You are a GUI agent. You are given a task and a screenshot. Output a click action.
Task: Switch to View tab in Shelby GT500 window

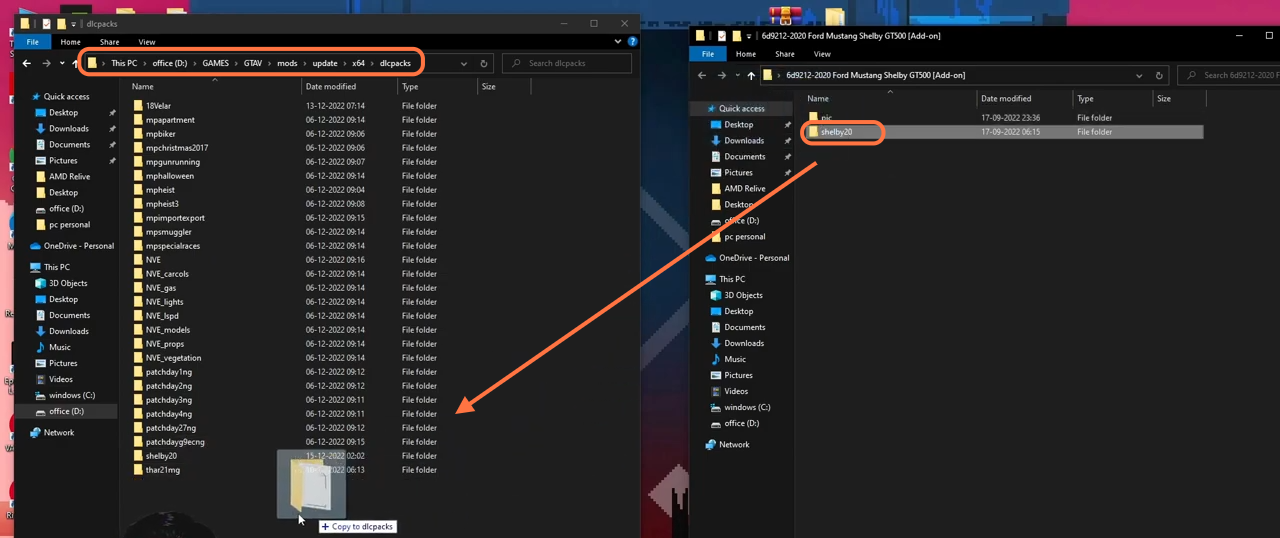822,54
